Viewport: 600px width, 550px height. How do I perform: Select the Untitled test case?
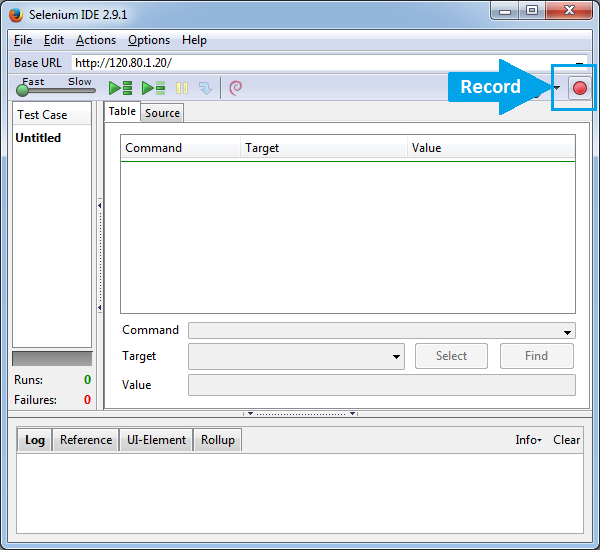point(38,138)
